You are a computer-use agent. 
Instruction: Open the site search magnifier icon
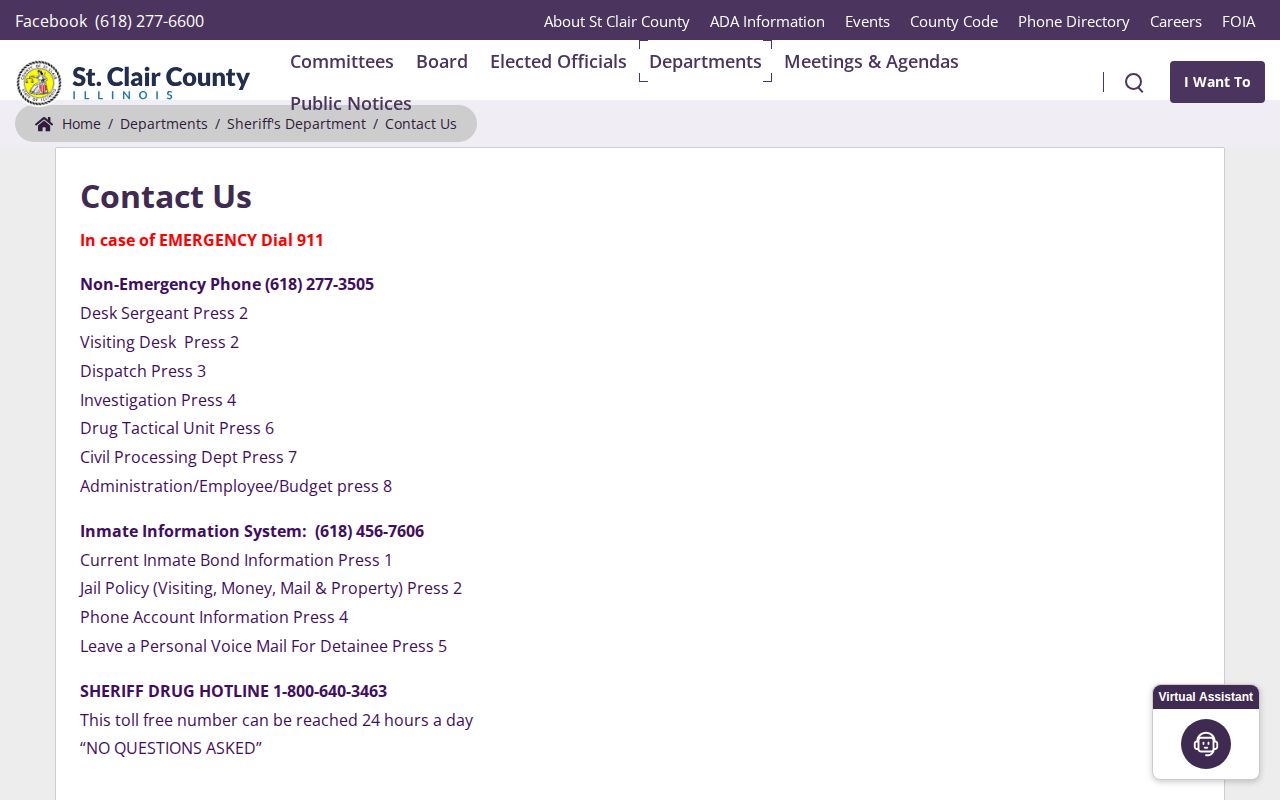pyautogui.click(x=1134, y=82)
